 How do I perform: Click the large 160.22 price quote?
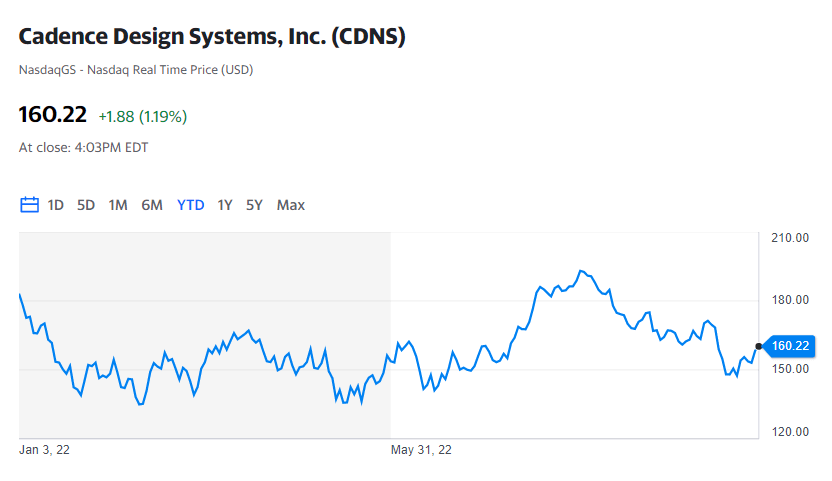point(53,115)
